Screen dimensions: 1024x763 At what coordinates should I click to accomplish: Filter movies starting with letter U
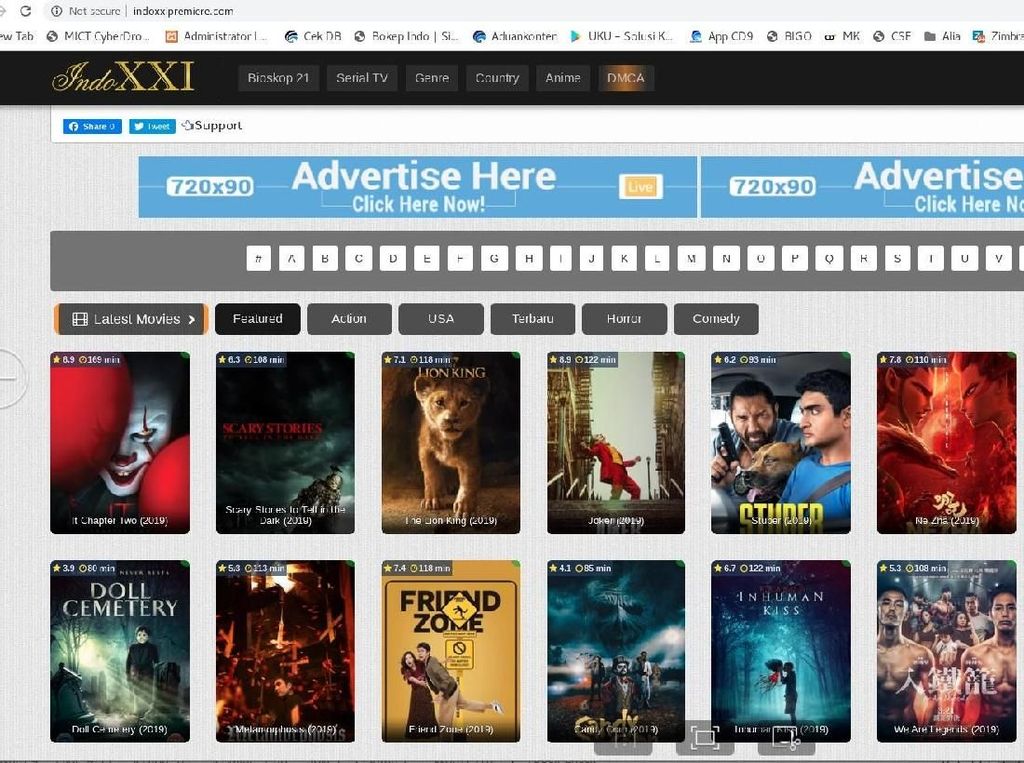pos(965,259)
